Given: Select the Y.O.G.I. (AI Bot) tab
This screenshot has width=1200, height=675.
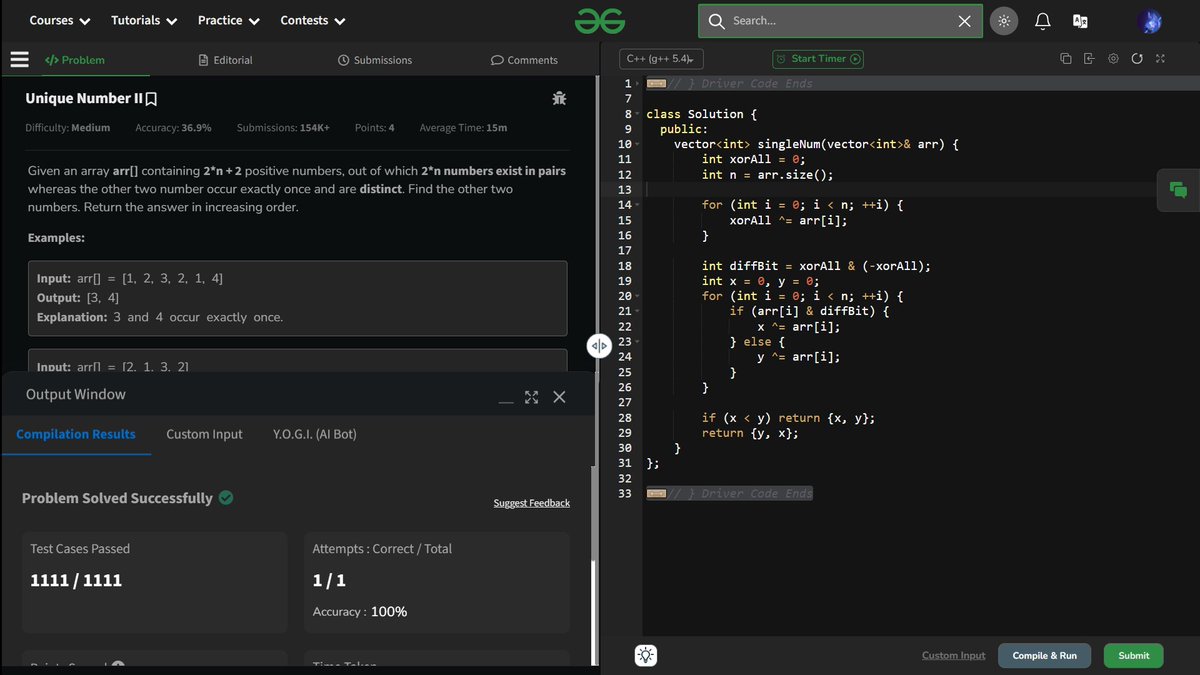Looking at the screenshot, I should click(x=315, y=434).
